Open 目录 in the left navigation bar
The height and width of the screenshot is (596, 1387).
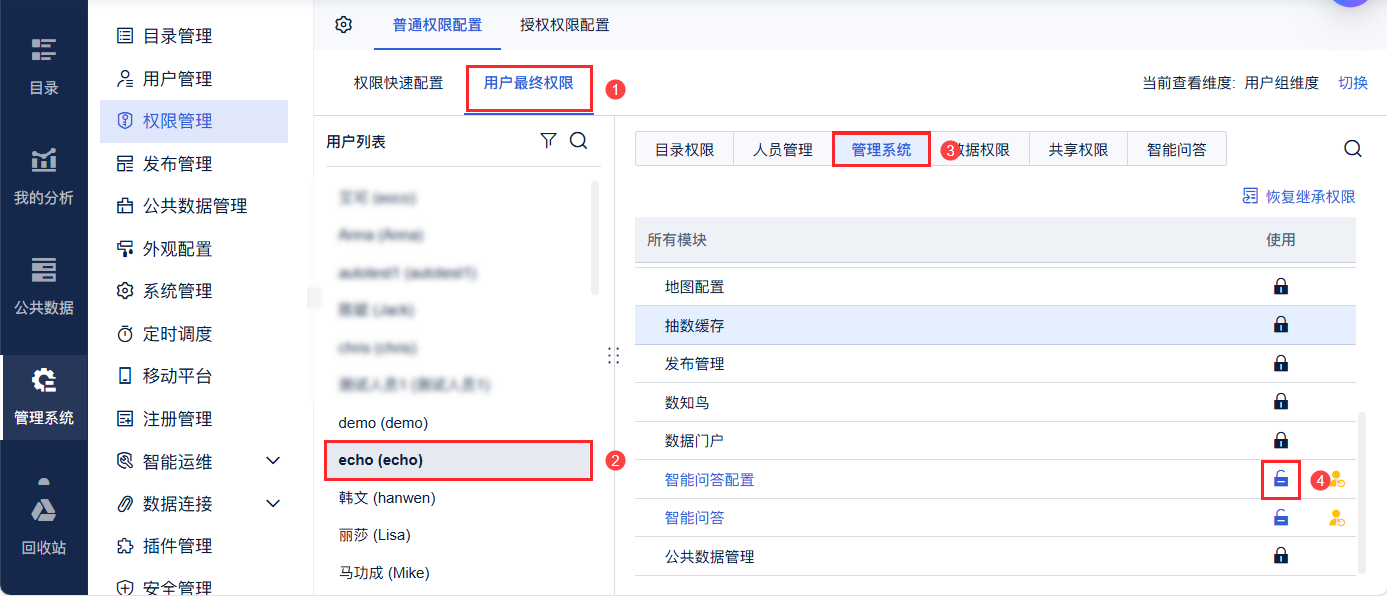44,66
